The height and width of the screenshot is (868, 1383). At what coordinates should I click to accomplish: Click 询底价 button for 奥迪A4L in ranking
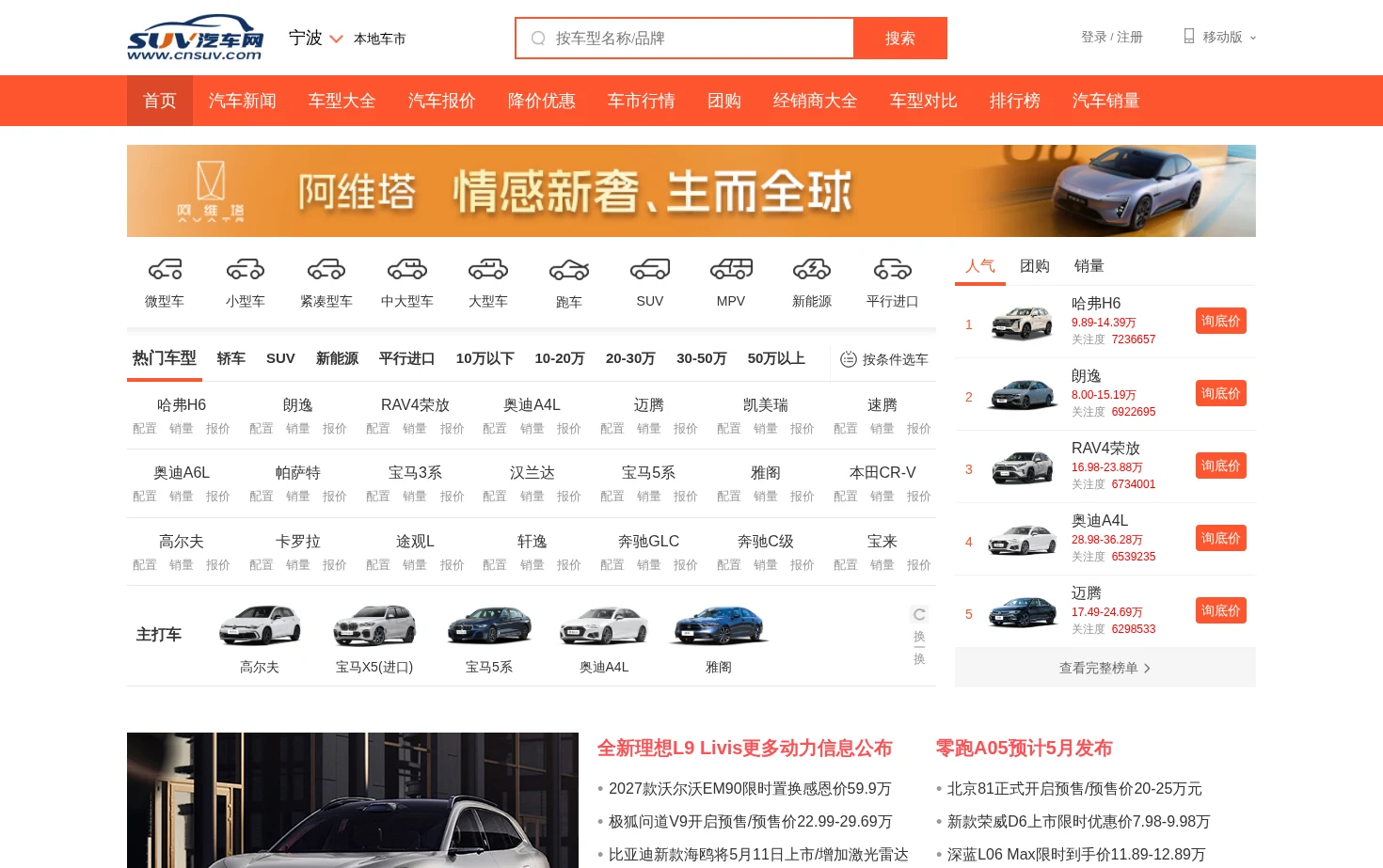(x=1221, y=538)
